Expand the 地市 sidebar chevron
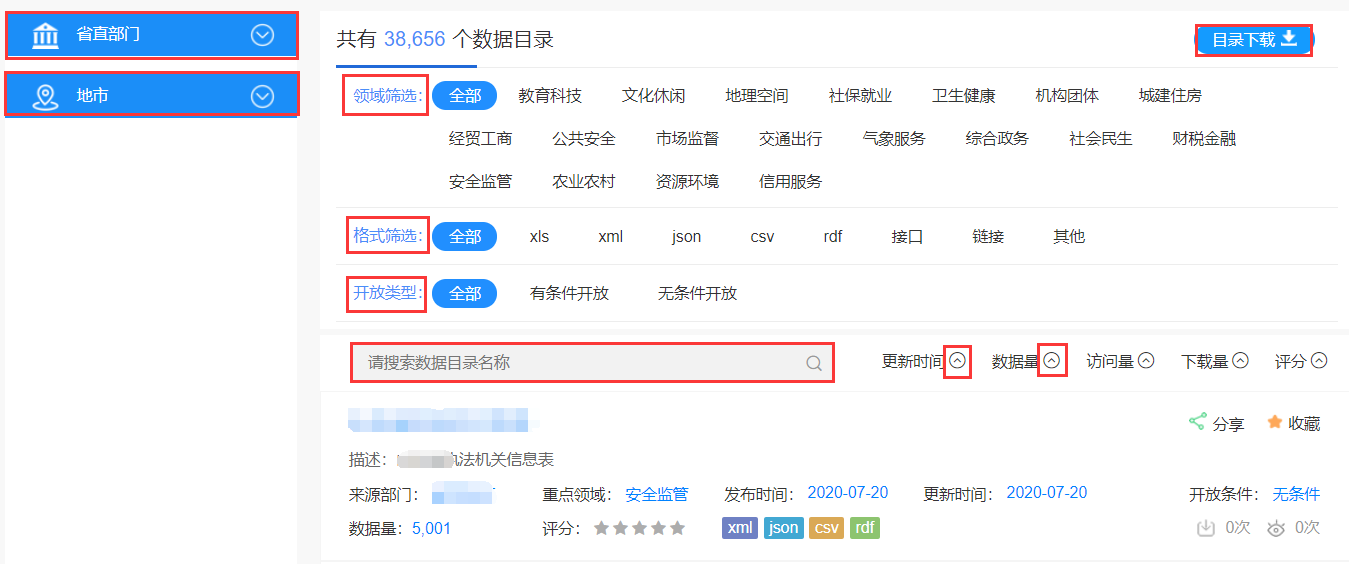The width and height of the screenshot is (1349, 564). [262, 96]
